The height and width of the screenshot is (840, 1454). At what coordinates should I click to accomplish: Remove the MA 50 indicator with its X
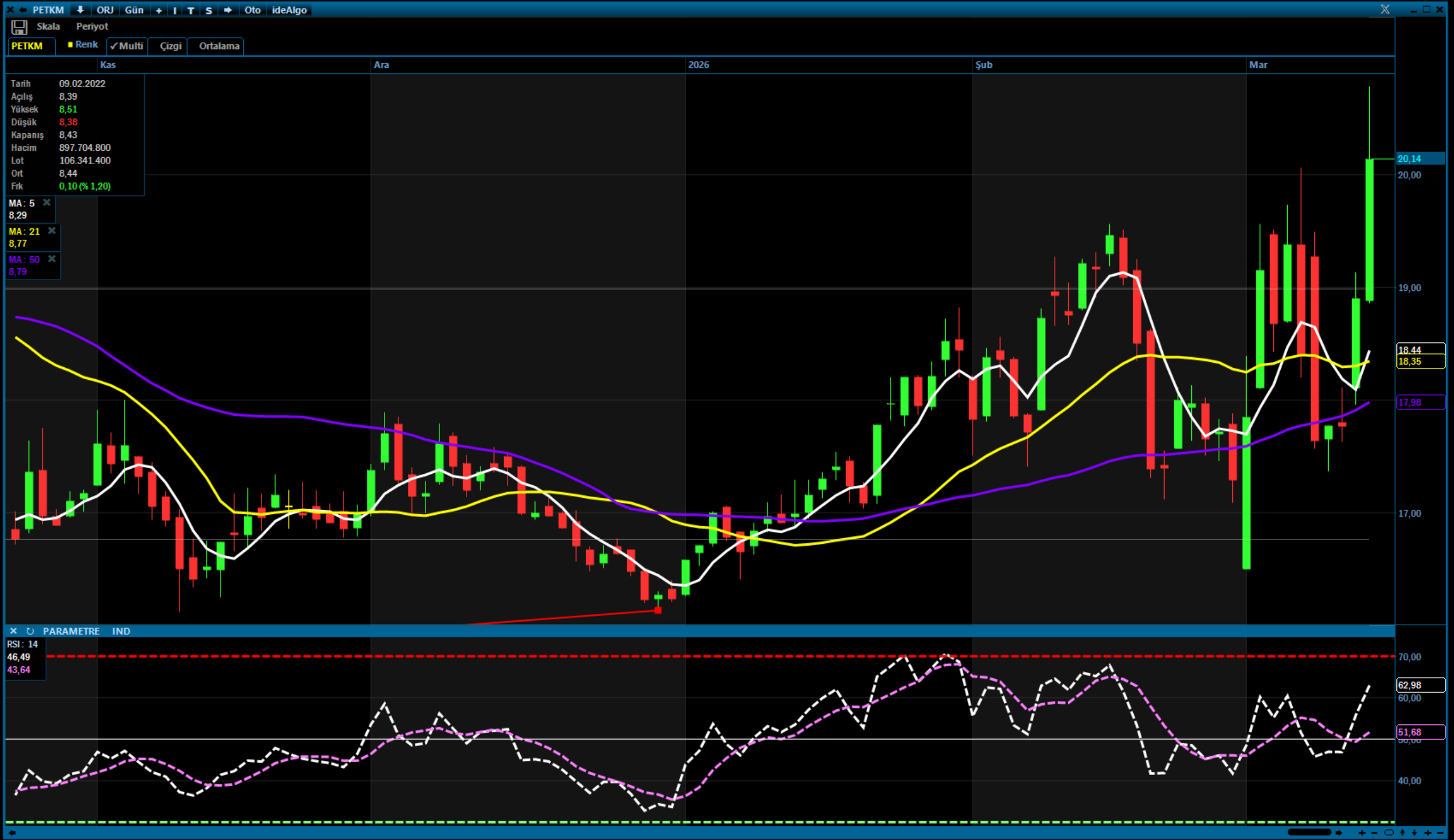52,259
